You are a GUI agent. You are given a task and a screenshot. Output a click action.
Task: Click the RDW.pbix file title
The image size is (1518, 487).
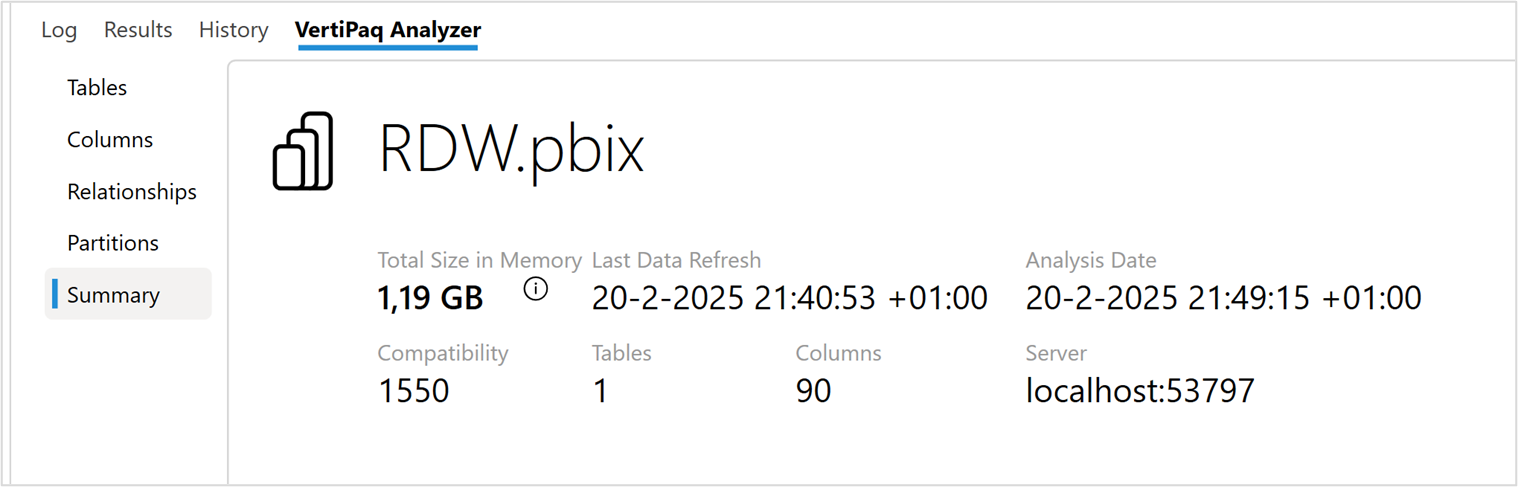pyautogui.click(x=511, y=150)
